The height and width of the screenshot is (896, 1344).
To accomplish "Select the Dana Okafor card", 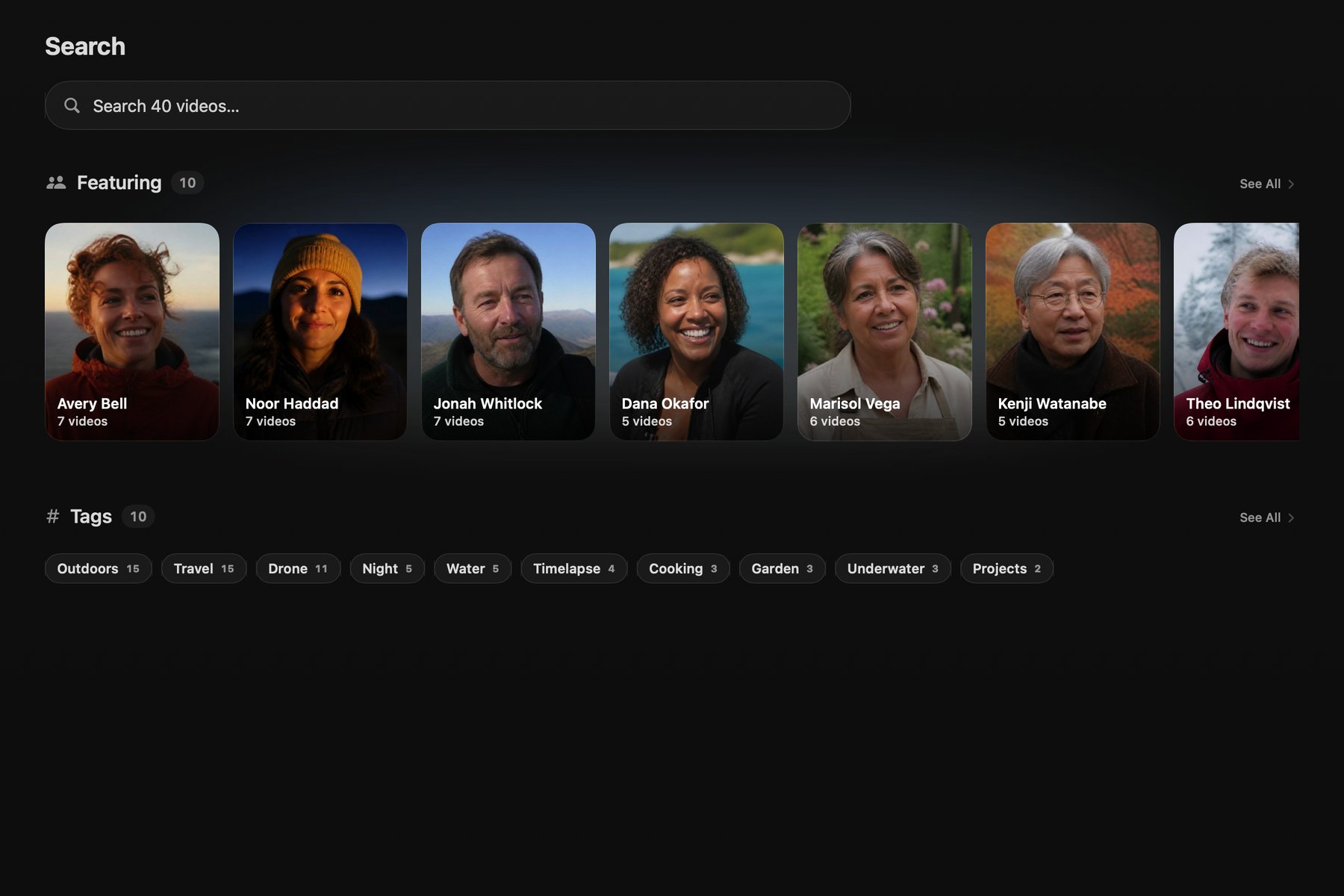I will coord(697,332).
